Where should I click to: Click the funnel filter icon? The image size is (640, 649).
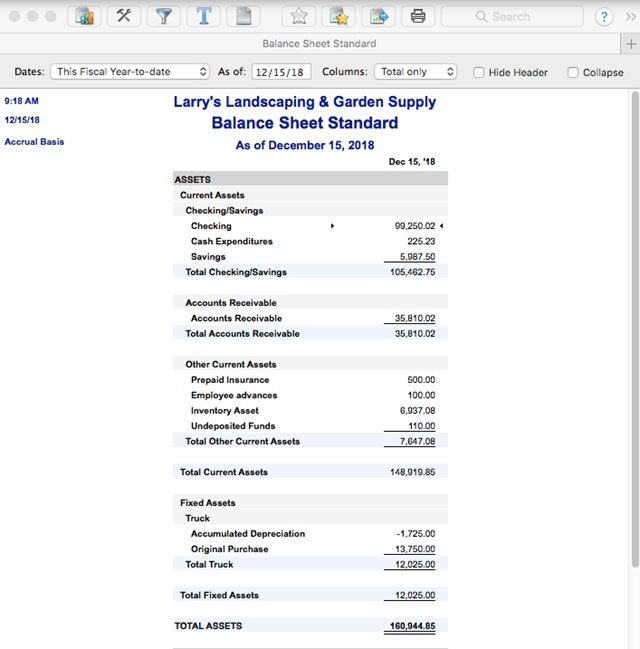click(x=163, y=16)
